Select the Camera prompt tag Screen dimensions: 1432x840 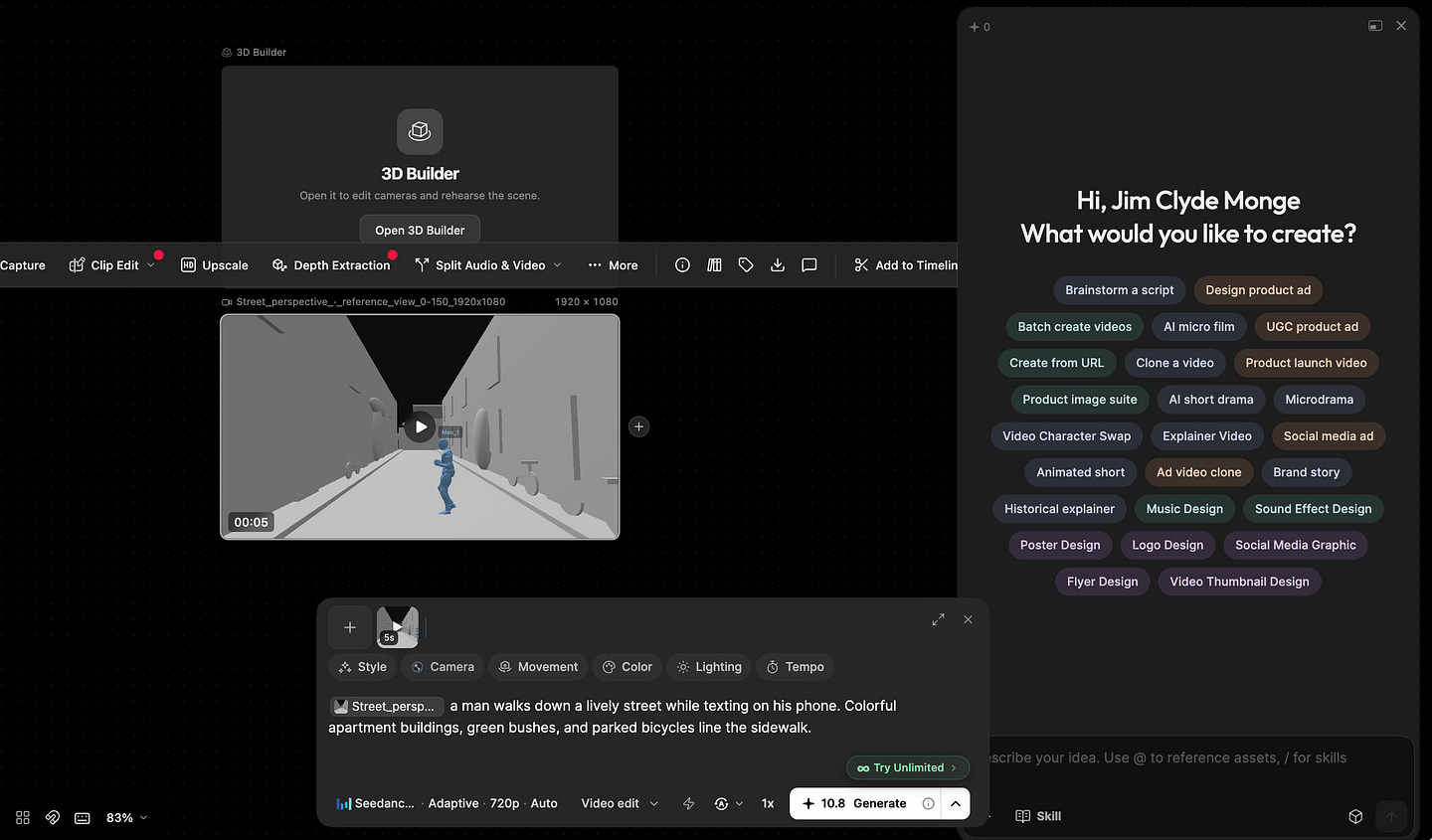[443, 667]
